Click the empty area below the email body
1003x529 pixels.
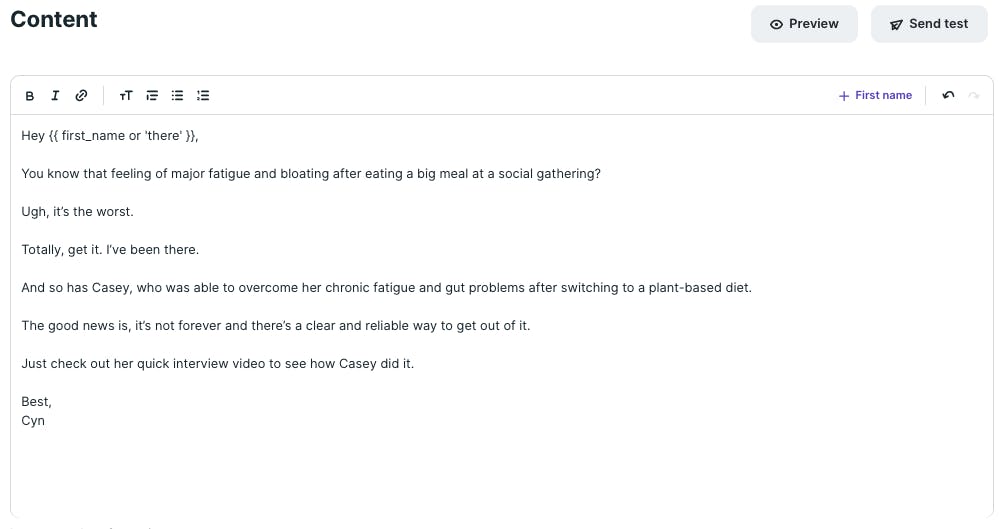point(502,473)
